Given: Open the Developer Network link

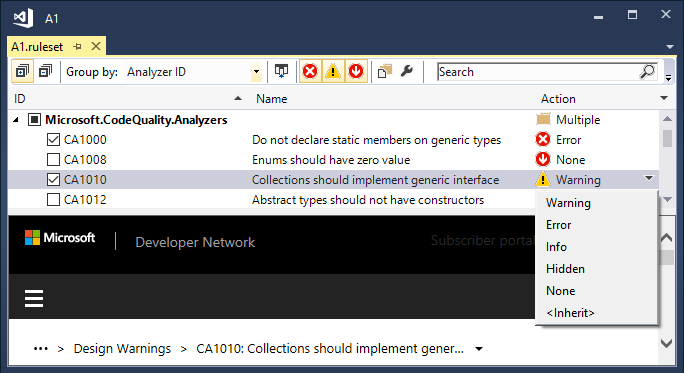Looking at the screenshot, I should coord(195,242).
